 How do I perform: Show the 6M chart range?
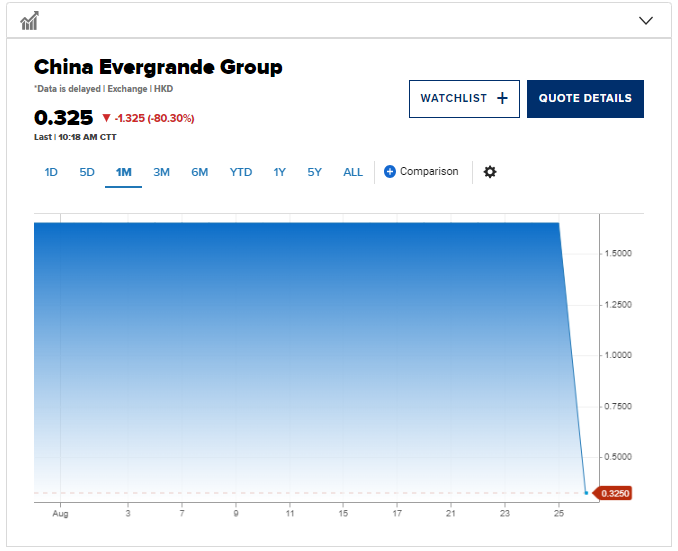[x=200, y=172]
